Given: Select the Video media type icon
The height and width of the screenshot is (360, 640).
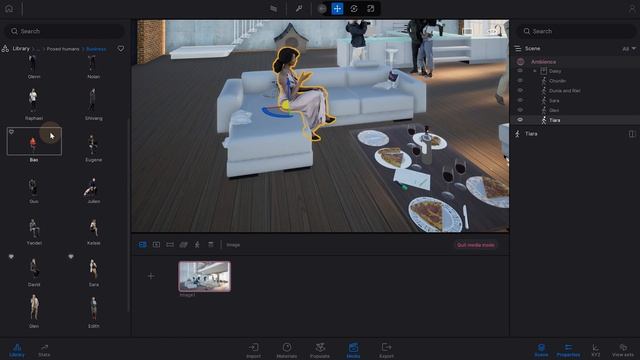Looking at the screenshot, I should point(183,244).
